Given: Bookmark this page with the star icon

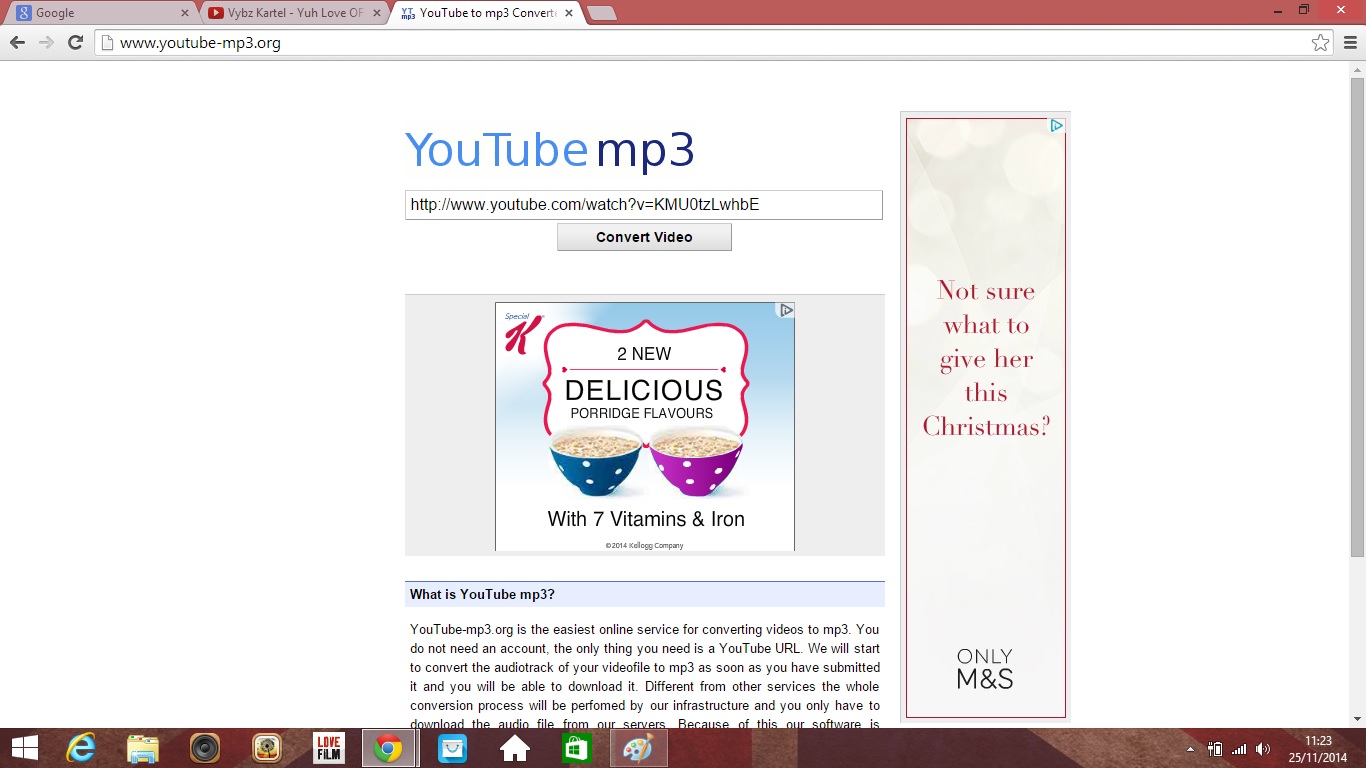Looking at the screenshot, I should click(x=1321, y=42).
